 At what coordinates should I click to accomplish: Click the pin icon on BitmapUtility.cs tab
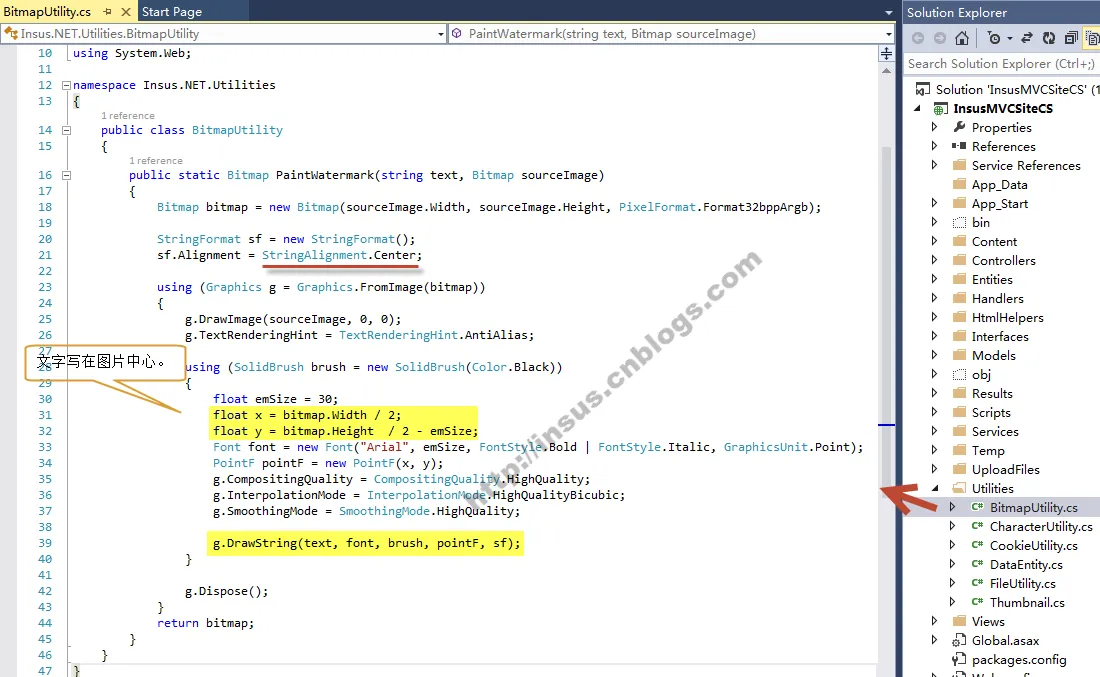point(107,12)
